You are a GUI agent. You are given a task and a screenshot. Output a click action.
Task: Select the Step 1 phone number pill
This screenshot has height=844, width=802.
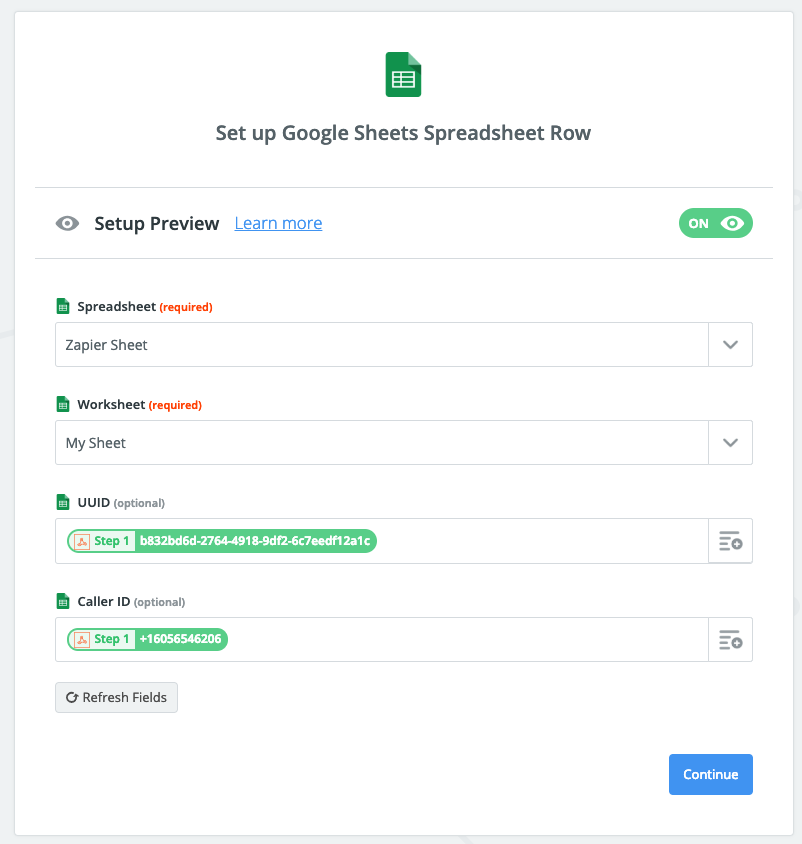click(x=148, y=639)
